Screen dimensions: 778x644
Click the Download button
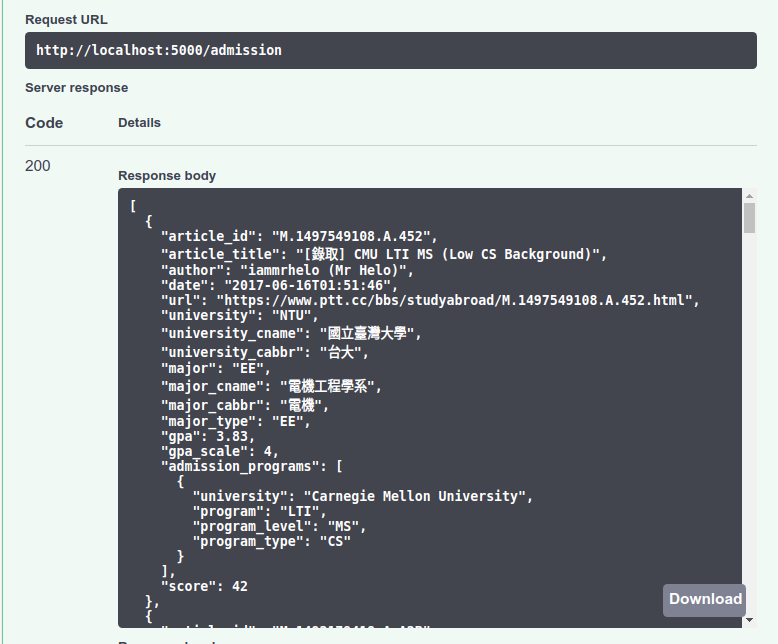click(704, 600)
